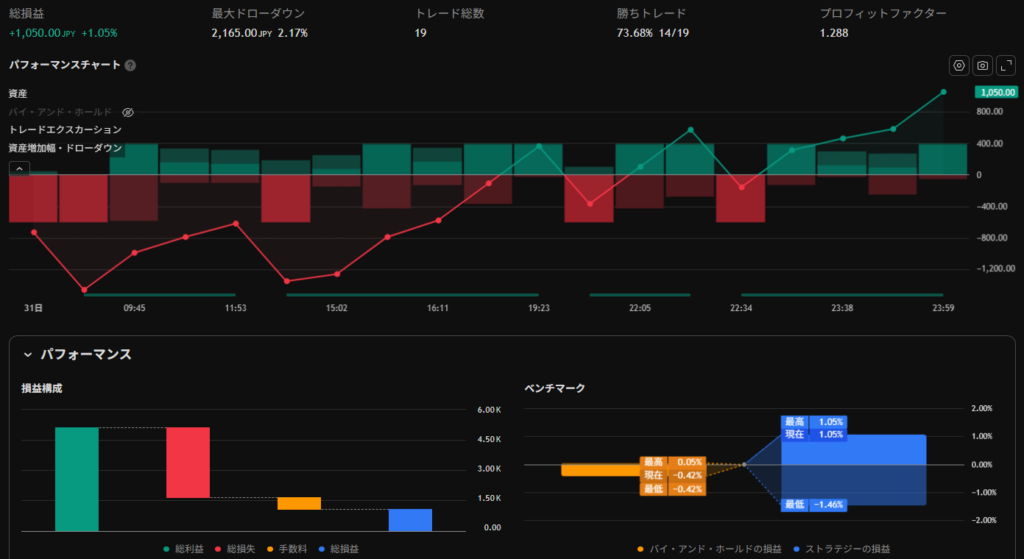The width and height of the screenshot is (1024, 559).
Task: Click the green 総利益 legend dot
Action: coord(166,549)
